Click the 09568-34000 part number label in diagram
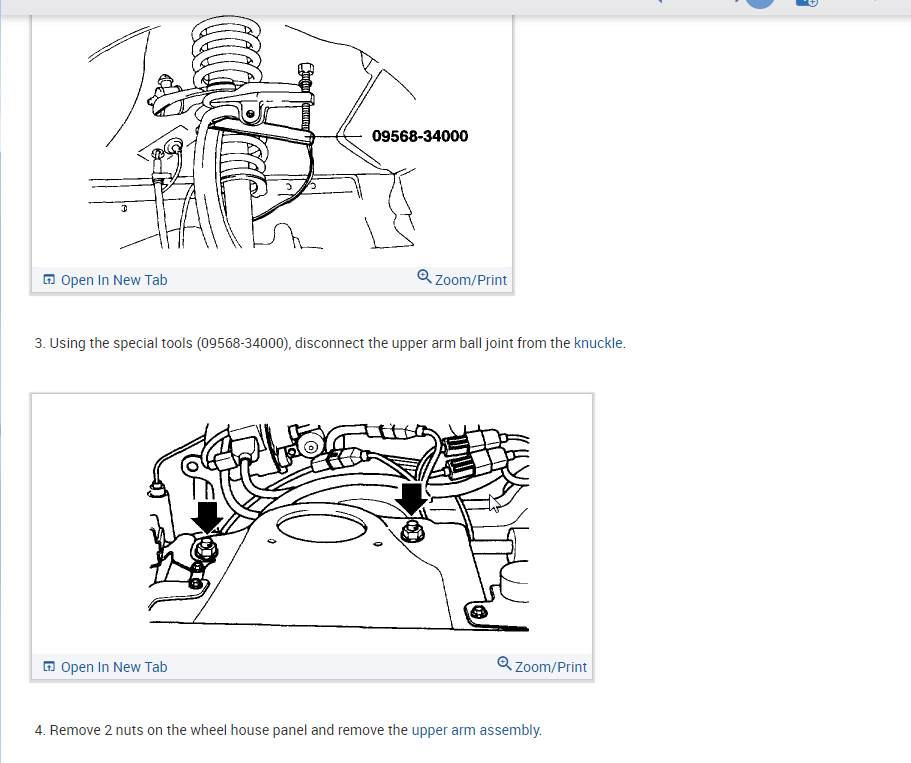This screenshot has width=911, height=763. click(x=420, y=136)
